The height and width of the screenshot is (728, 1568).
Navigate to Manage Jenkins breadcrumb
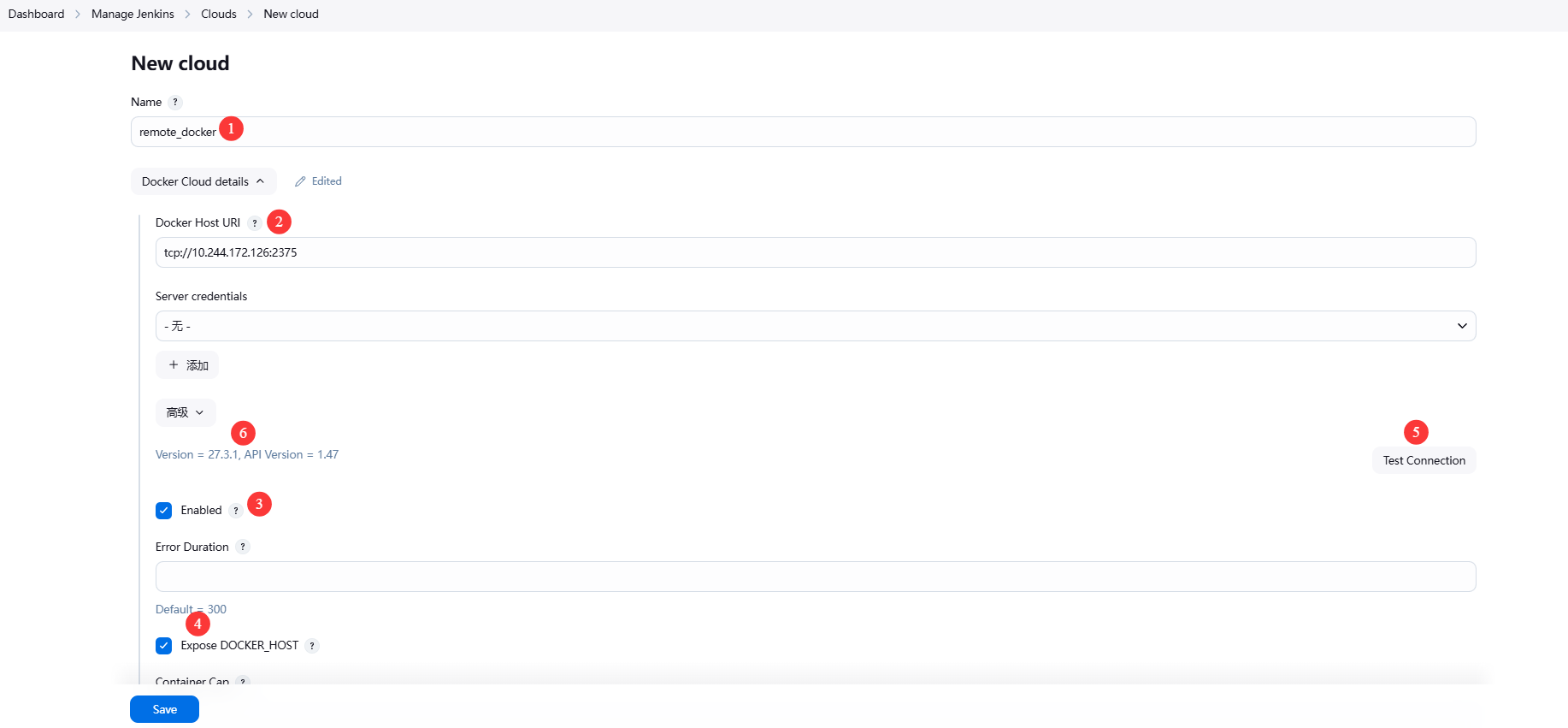point(133,15)
